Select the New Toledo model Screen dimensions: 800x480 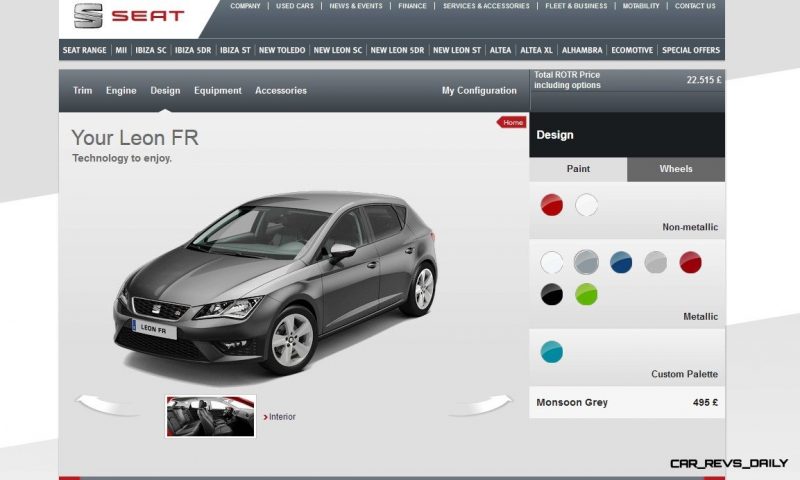coord(282,50)
